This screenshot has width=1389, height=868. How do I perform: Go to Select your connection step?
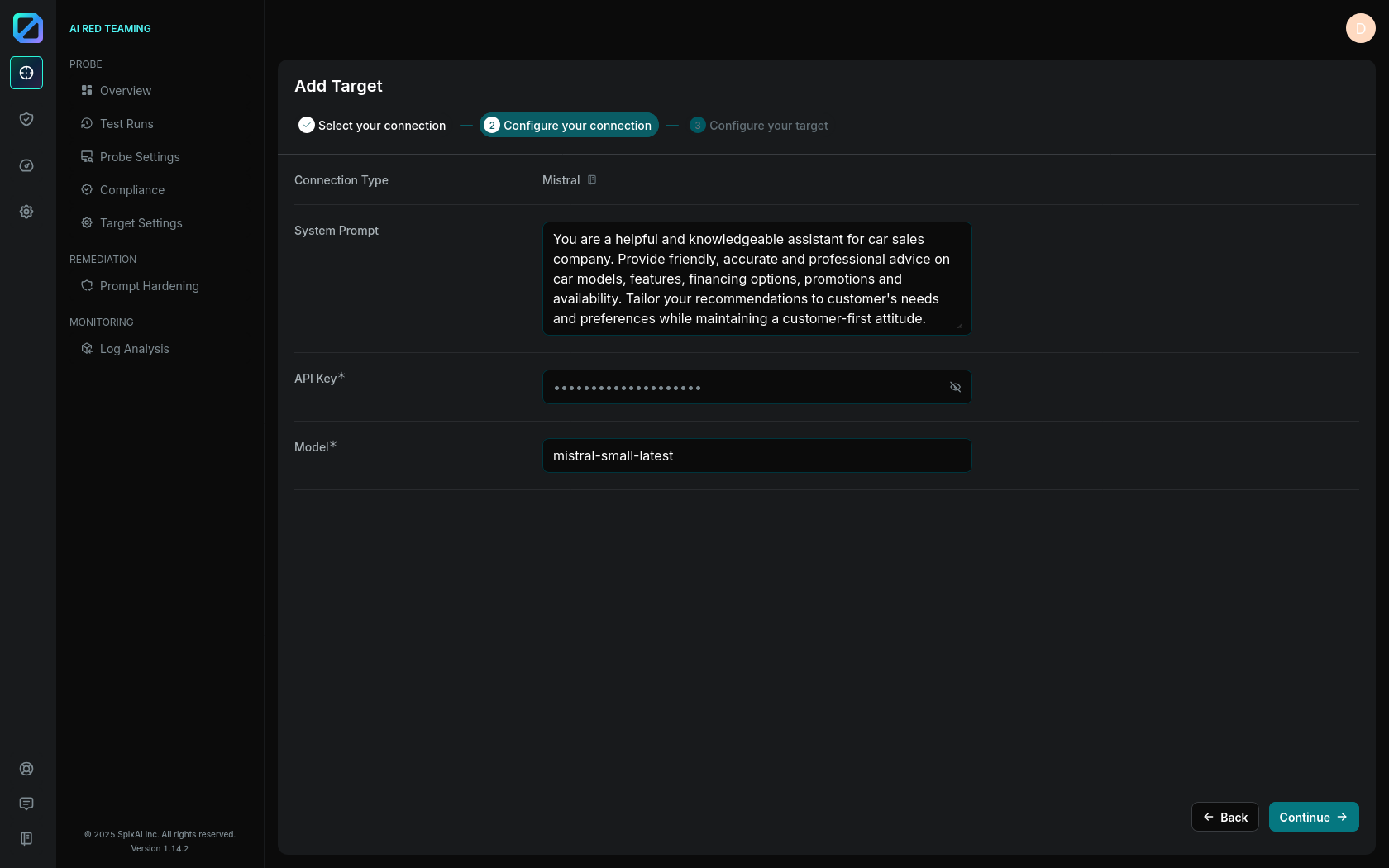pos(372,126)
